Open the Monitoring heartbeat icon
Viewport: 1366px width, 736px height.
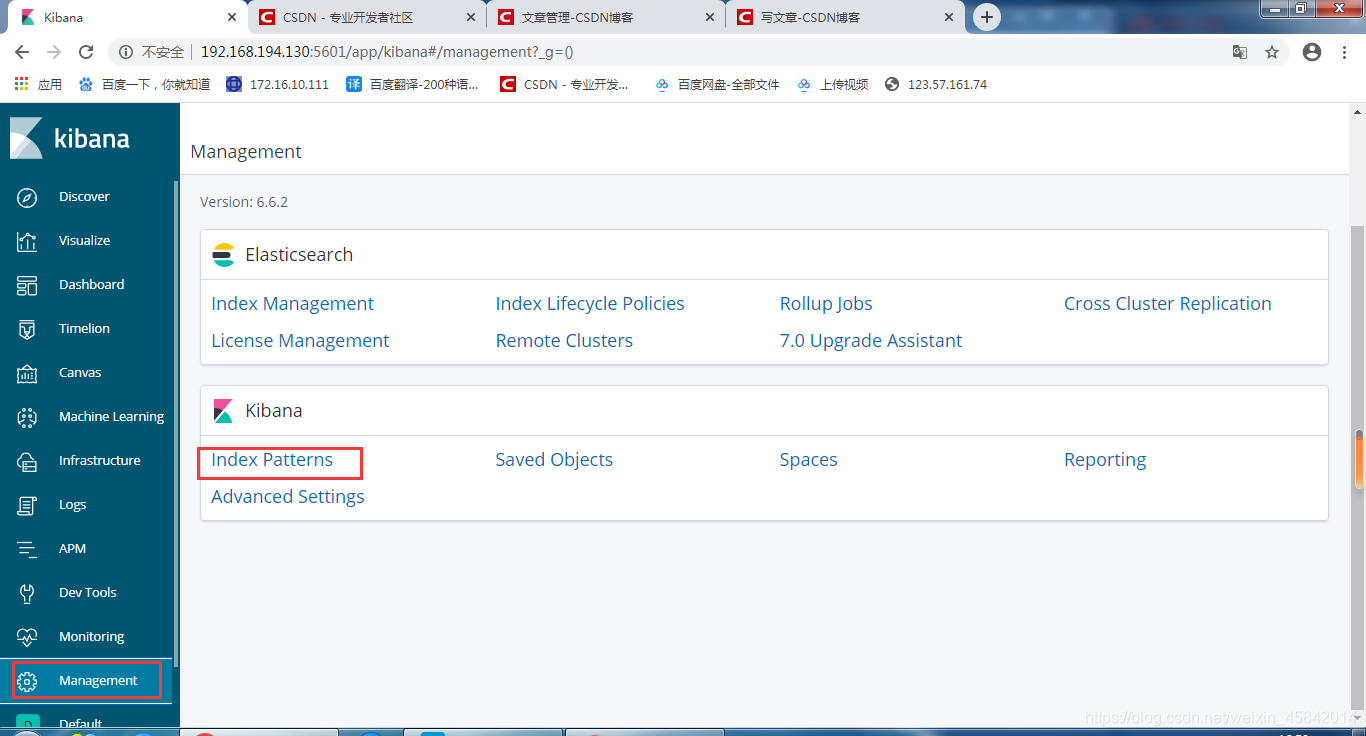[x=27, y=637]
